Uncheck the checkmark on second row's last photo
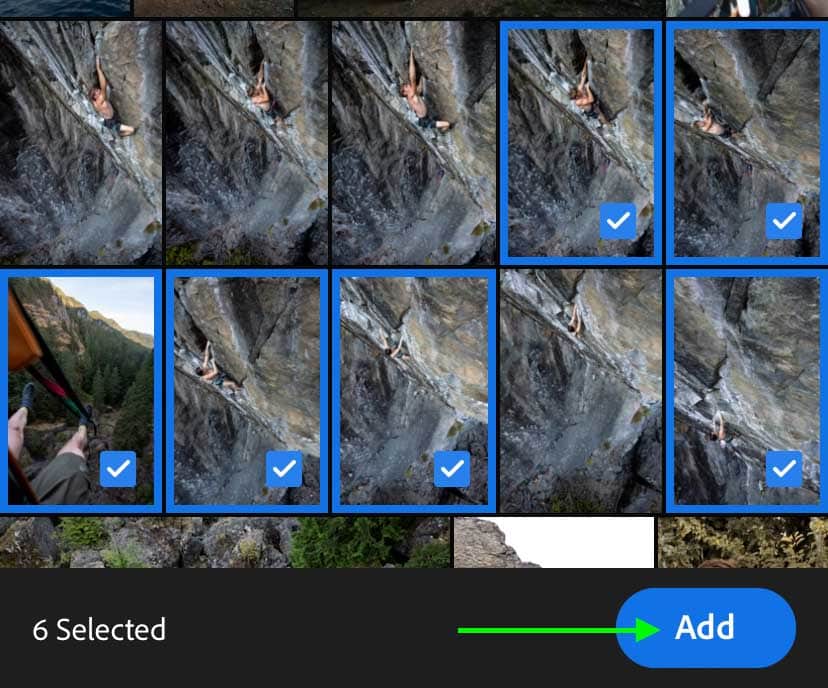 click(x=784, y=469)
